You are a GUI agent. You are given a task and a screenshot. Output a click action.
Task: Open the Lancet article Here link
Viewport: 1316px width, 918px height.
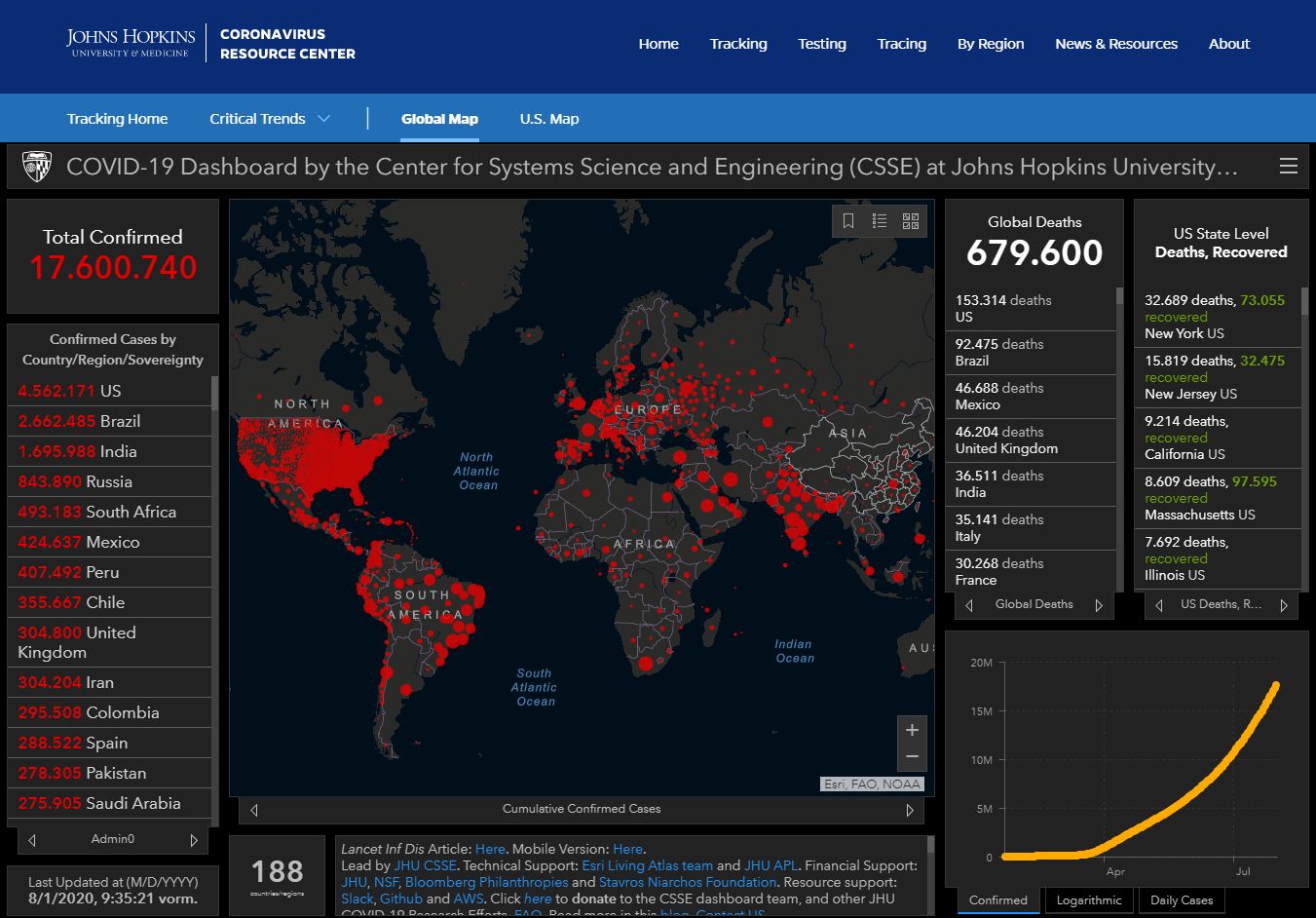click(490, 849)
